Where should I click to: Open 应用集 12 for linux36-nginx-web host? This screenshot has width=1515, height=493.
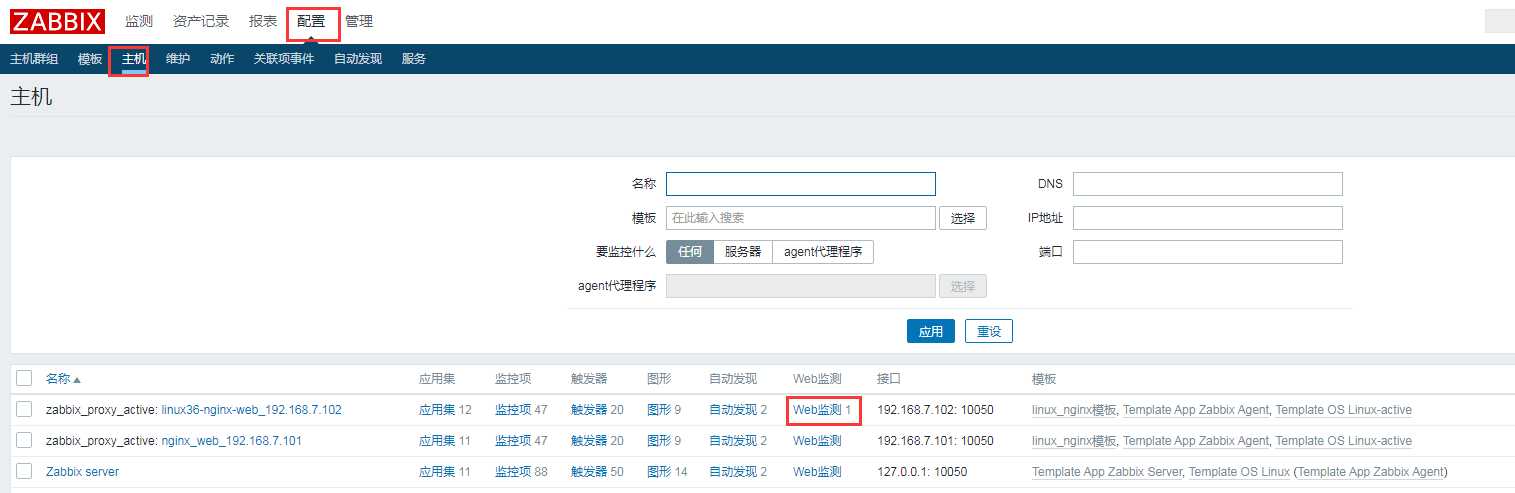click(437, 410)
